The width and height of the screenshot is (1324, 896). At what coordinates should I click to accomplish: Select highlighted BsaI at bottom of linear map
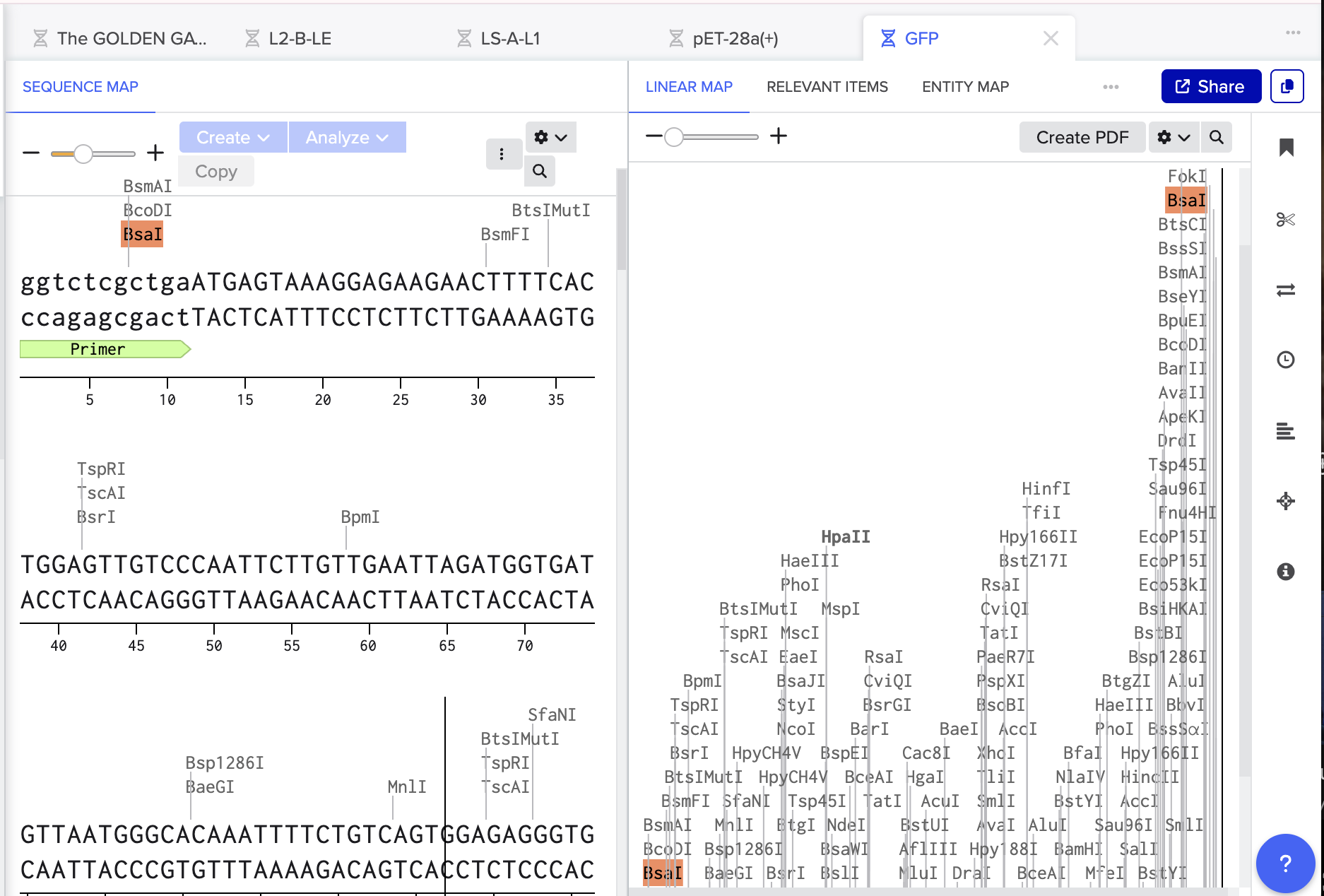(x=663, y=873)
